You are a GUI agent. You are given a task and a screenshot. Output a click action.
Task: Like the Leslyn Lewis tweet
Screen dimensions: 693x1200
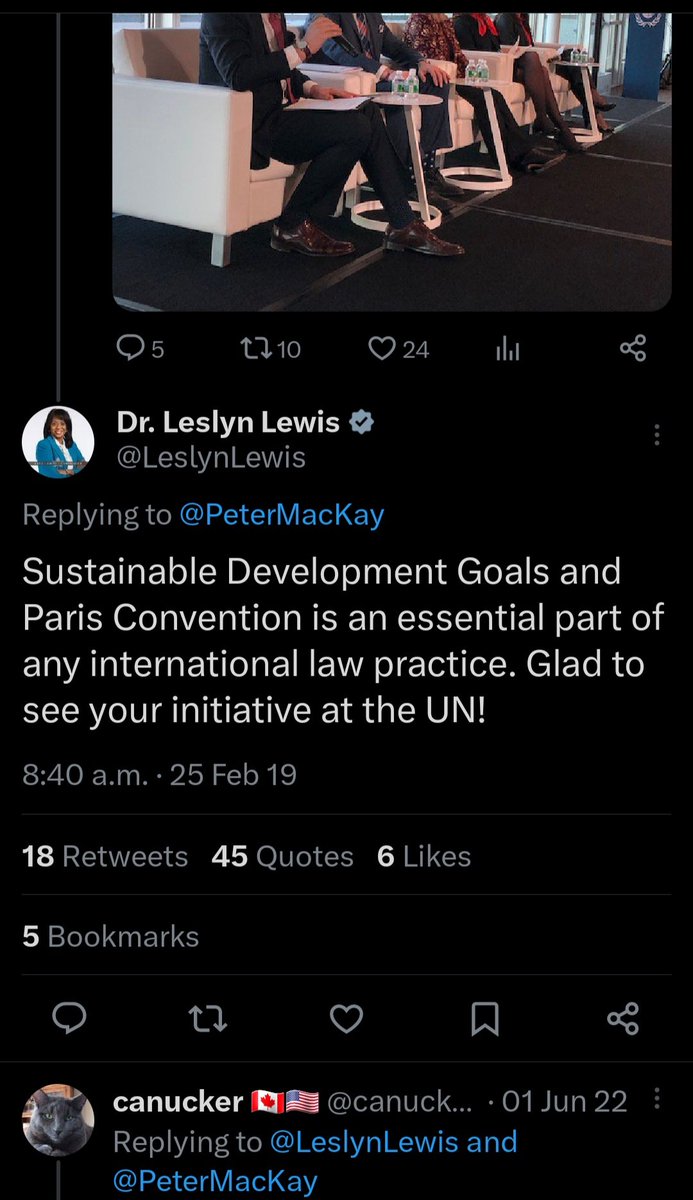pyautogui.click(x=346, y=1018)
